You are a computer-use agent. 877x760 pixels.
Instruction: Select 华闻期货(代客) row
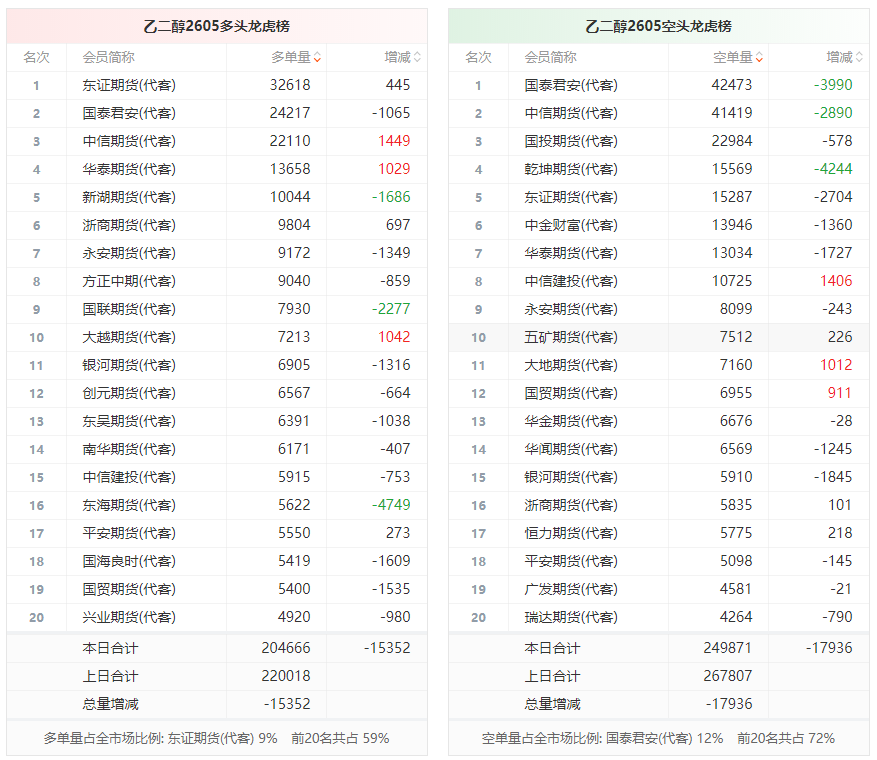coord(659,449)
